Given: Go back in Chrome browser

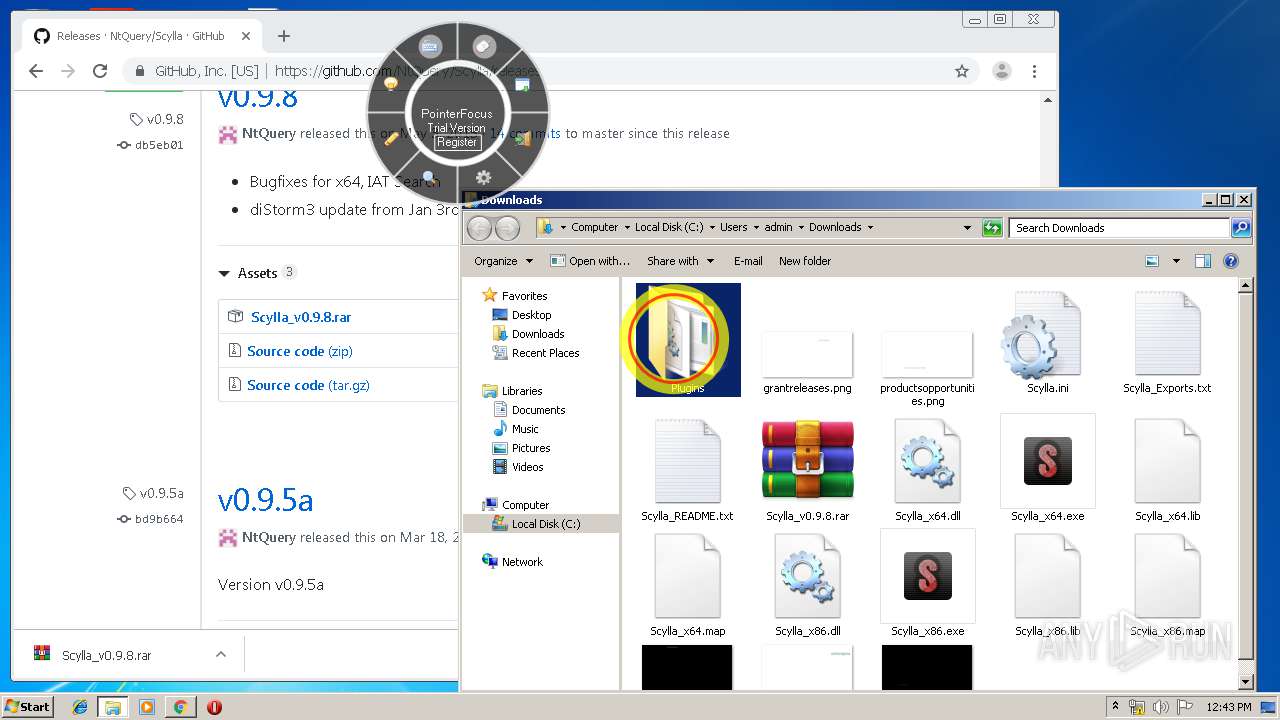Looking at the screenshot, I should [36, 71].
